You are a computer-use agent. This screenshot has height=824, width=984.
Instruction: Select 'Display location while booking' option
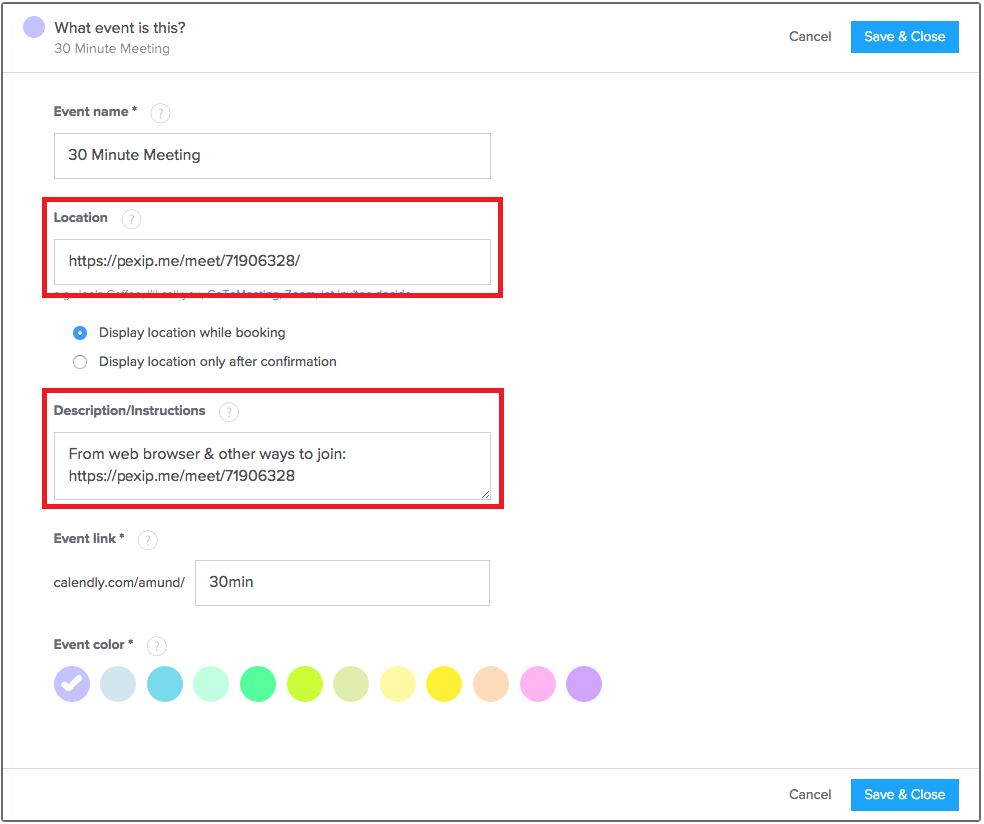click(x=80, y=333)
